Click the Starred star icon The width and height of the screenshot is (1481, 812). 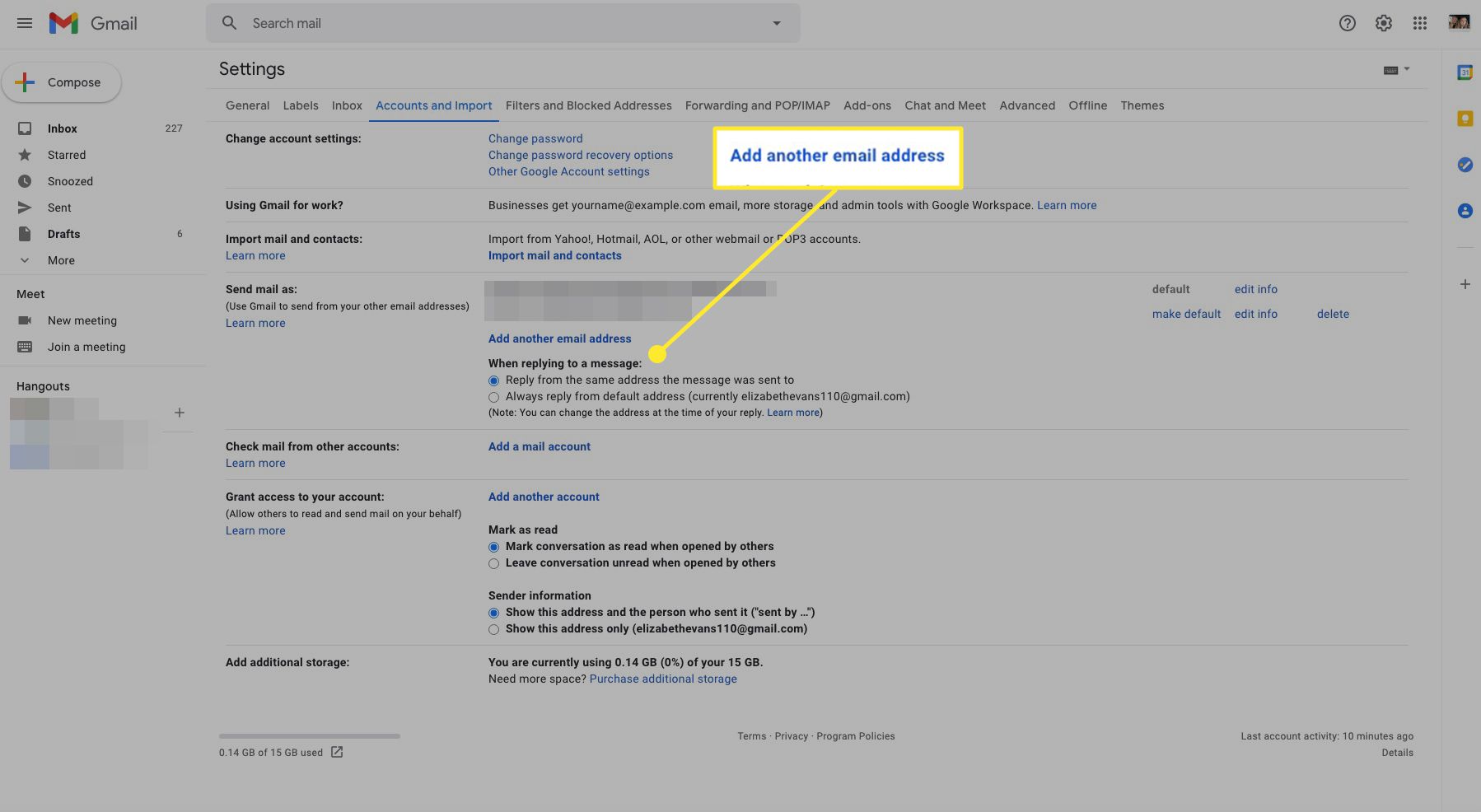click(25, 155)
